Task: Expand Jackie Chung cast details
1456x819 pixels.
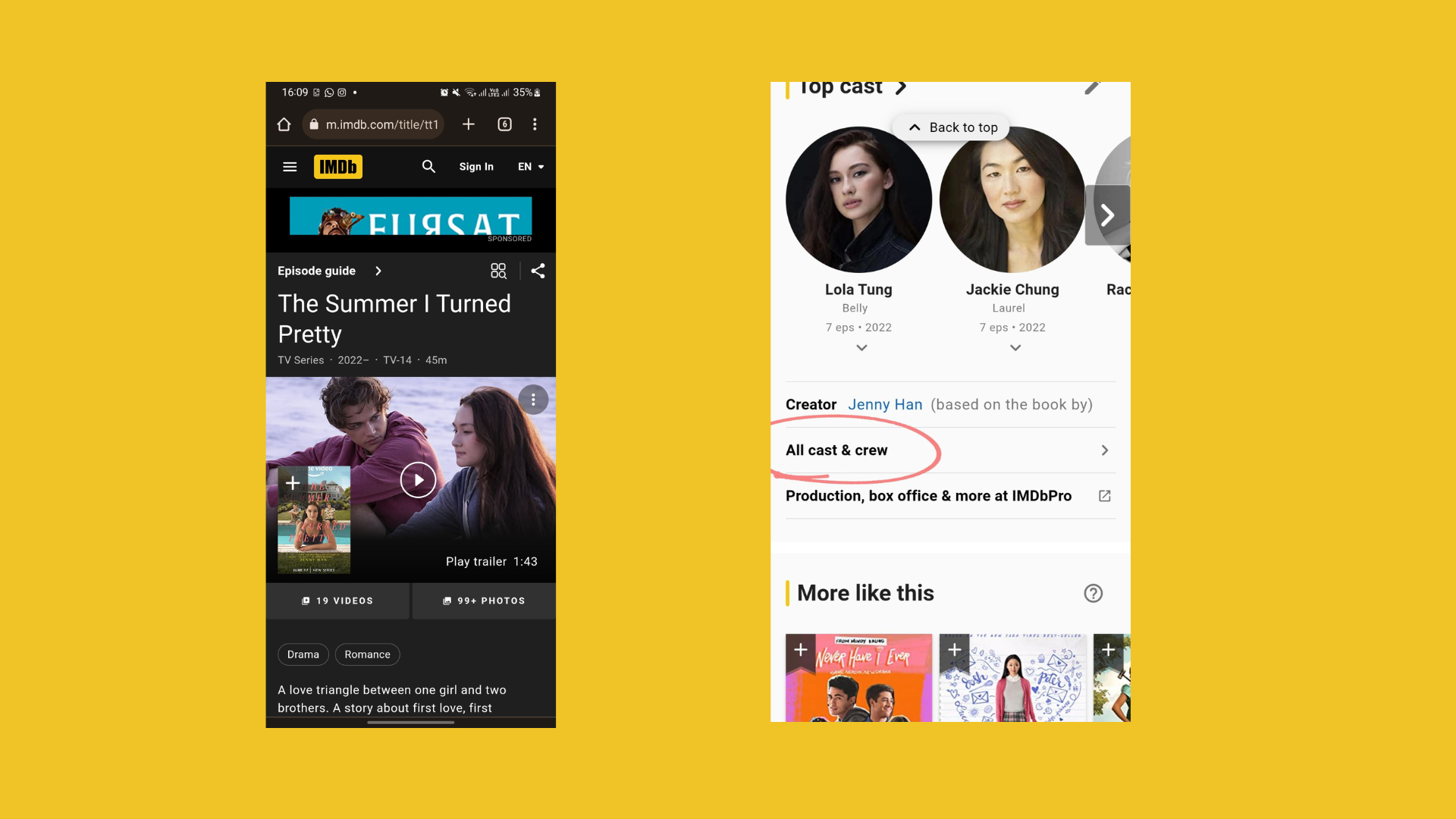Action: pos(1015,348)
